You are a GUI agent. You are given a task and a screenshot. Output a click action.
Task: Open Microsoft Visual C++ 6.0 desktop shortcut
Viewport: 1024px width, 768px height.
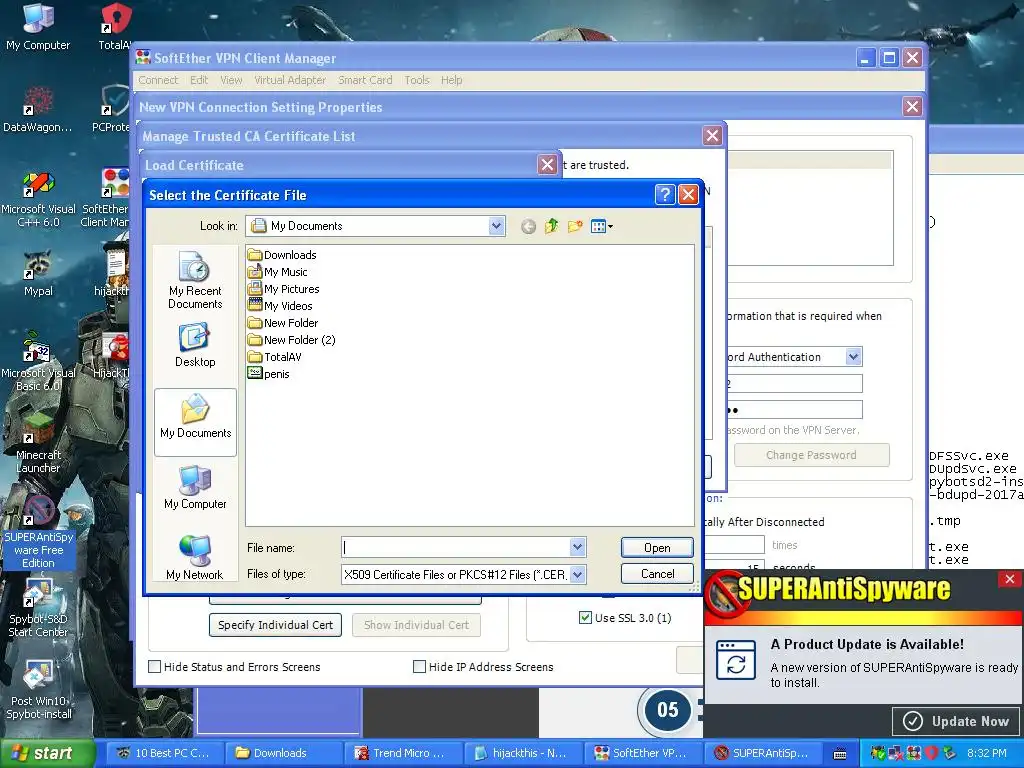(x=38, y=199)
